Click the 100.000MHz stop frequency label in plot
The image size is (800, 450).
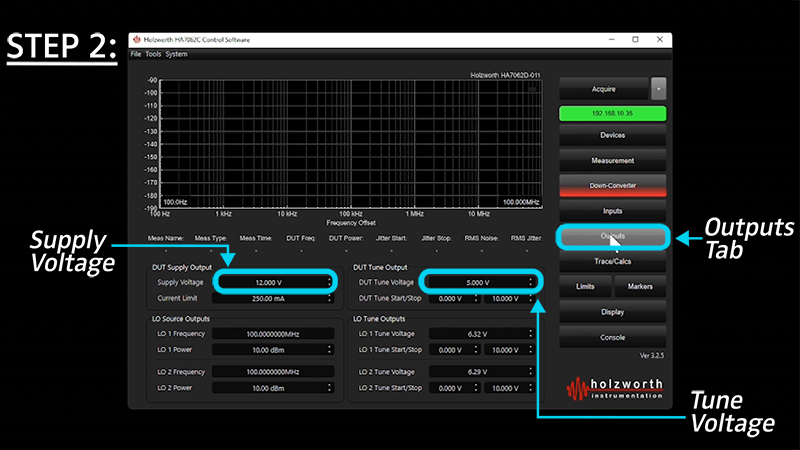coord(521,202)
